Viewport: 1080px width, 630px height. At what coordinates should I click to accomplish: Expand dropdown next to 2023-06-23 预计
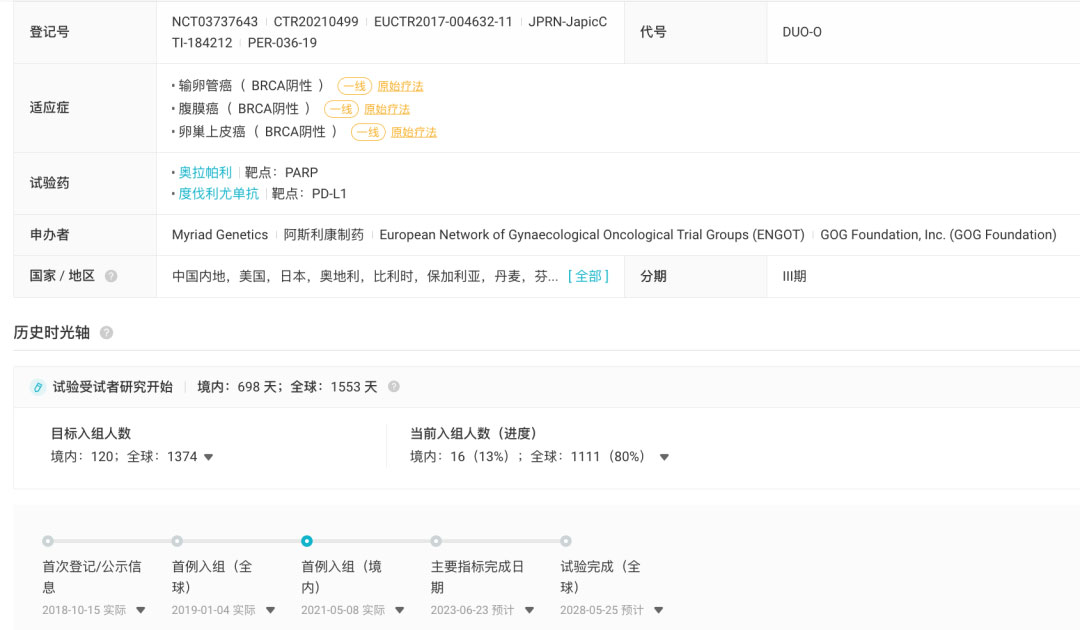529,610
